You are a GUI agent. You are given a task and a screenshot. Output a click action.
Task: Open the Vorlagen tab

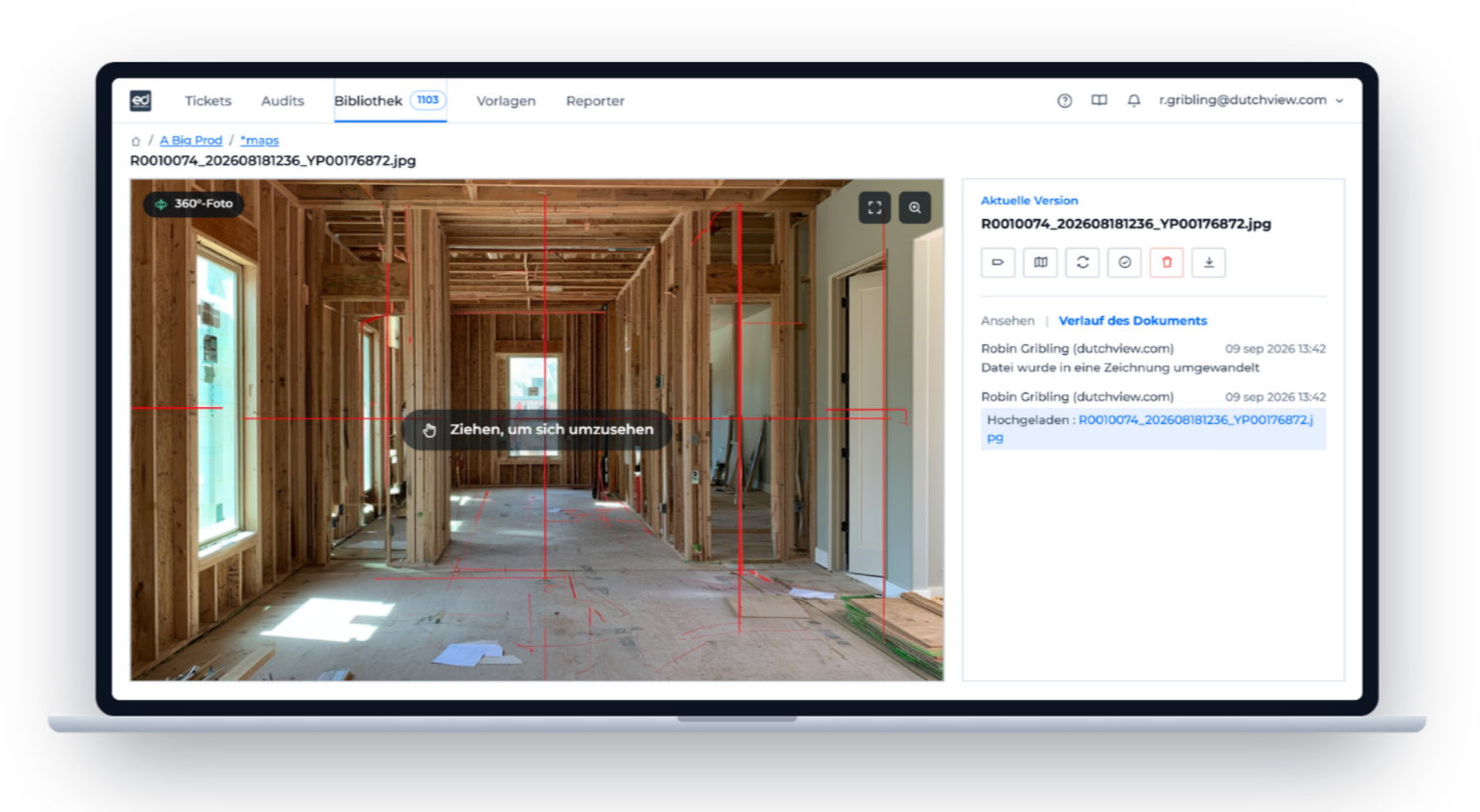(506, 100)
